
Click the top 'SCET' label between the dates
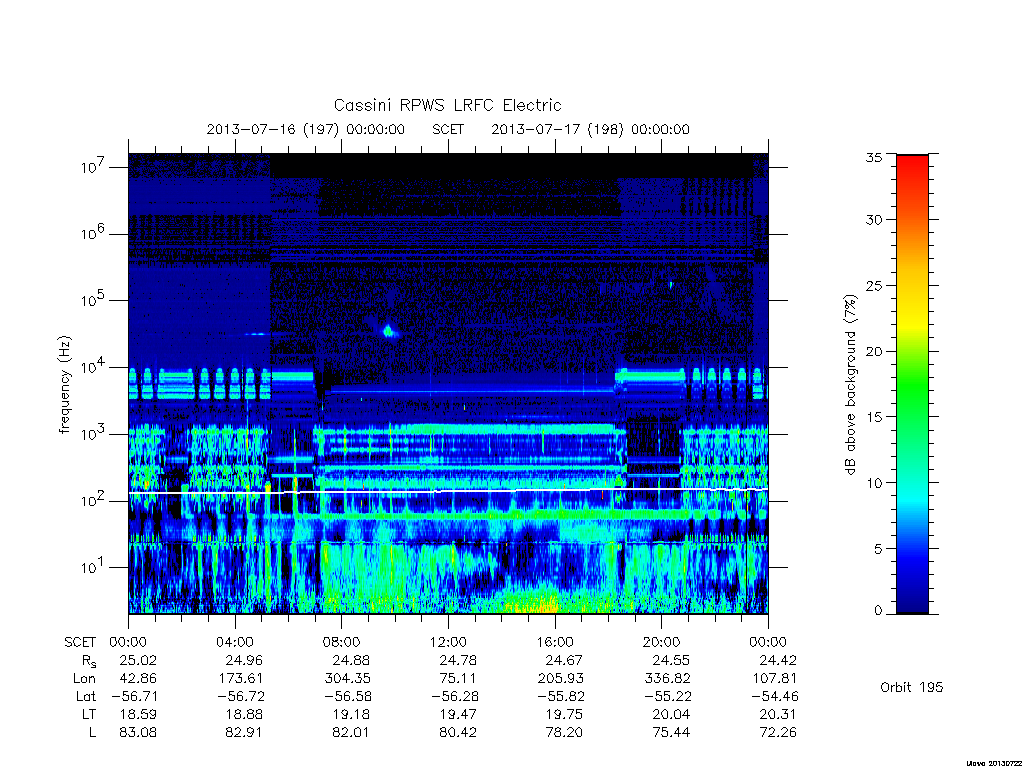pyautogui.click(x=448, y=129)
